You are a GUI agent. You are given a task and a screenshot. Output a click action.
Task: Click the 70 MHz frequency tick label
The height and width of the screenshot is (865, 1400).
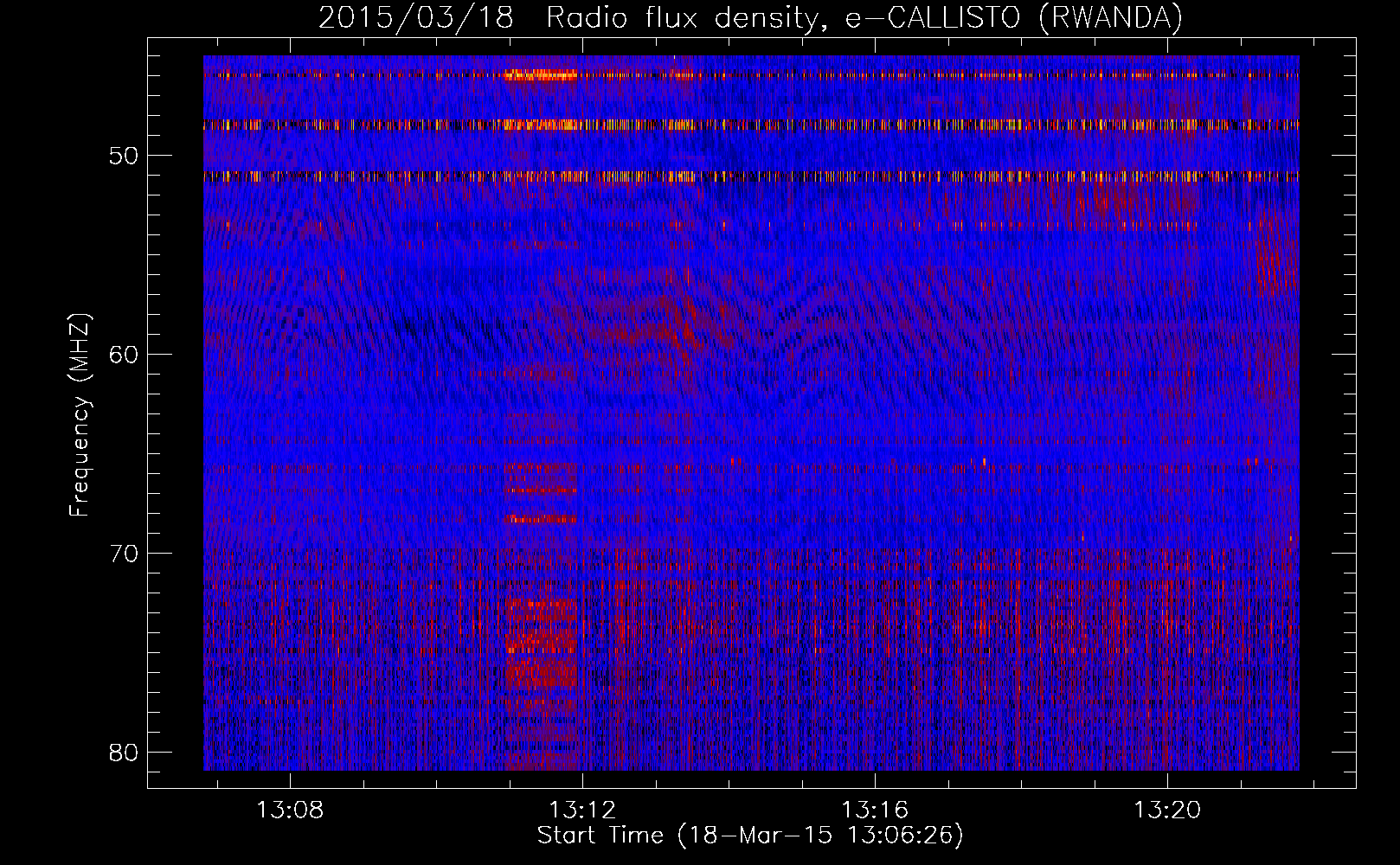(124, 554)
